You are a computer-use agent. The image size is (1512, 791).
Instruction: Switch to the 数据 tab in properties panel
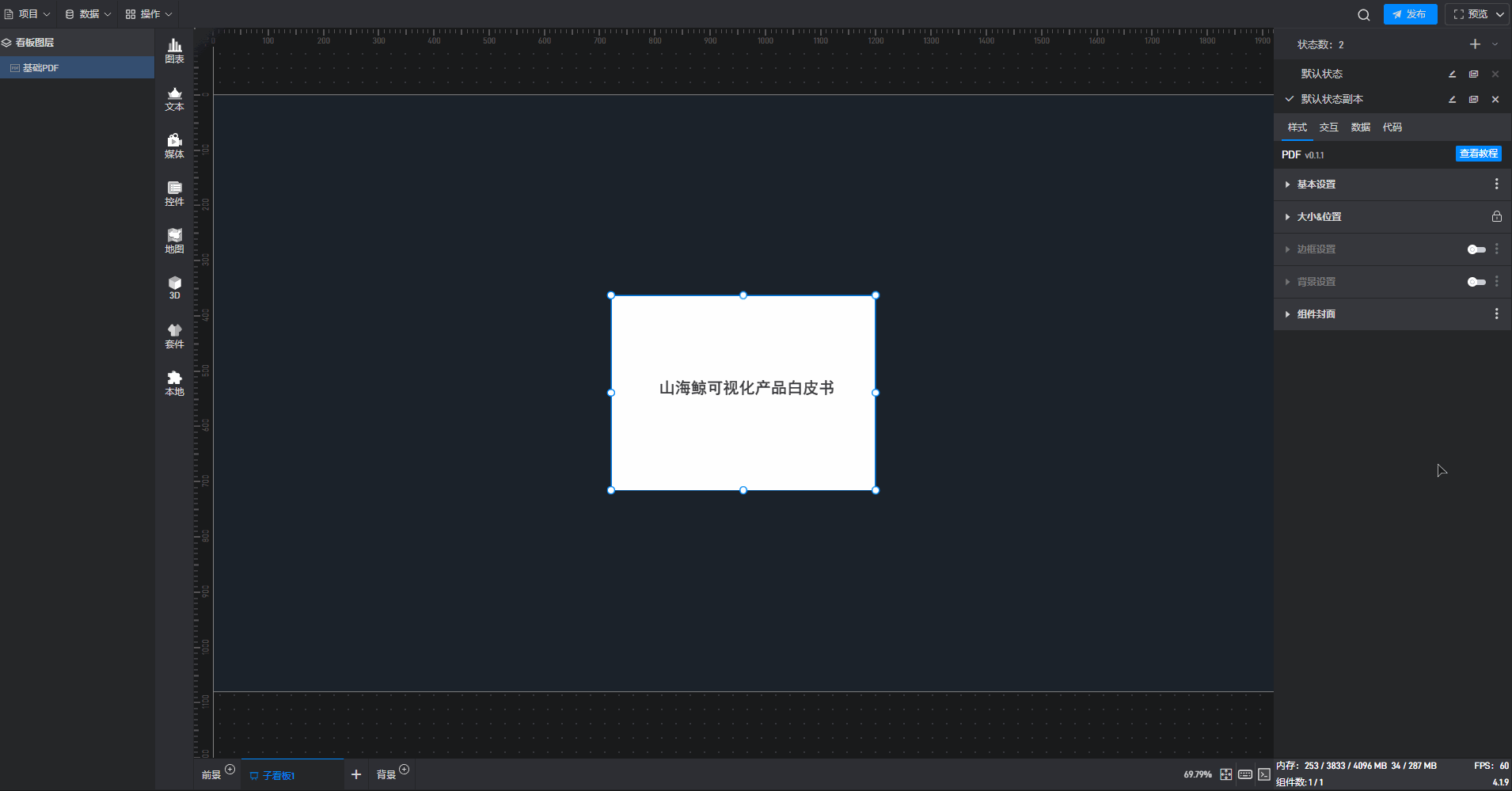[x=1360, y=127]
